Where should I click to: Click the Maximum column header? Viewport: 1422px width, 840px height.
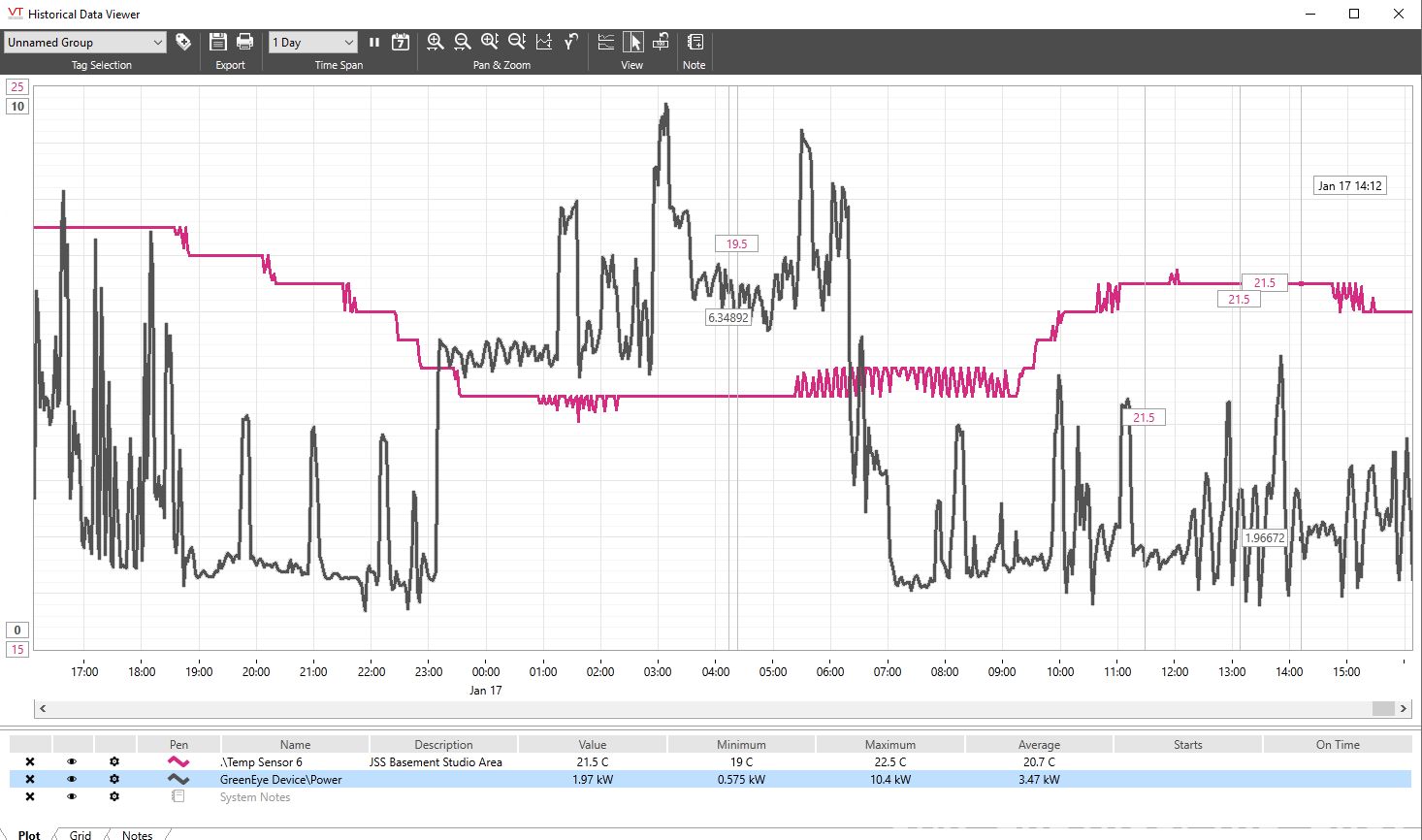tap(890, 745)
